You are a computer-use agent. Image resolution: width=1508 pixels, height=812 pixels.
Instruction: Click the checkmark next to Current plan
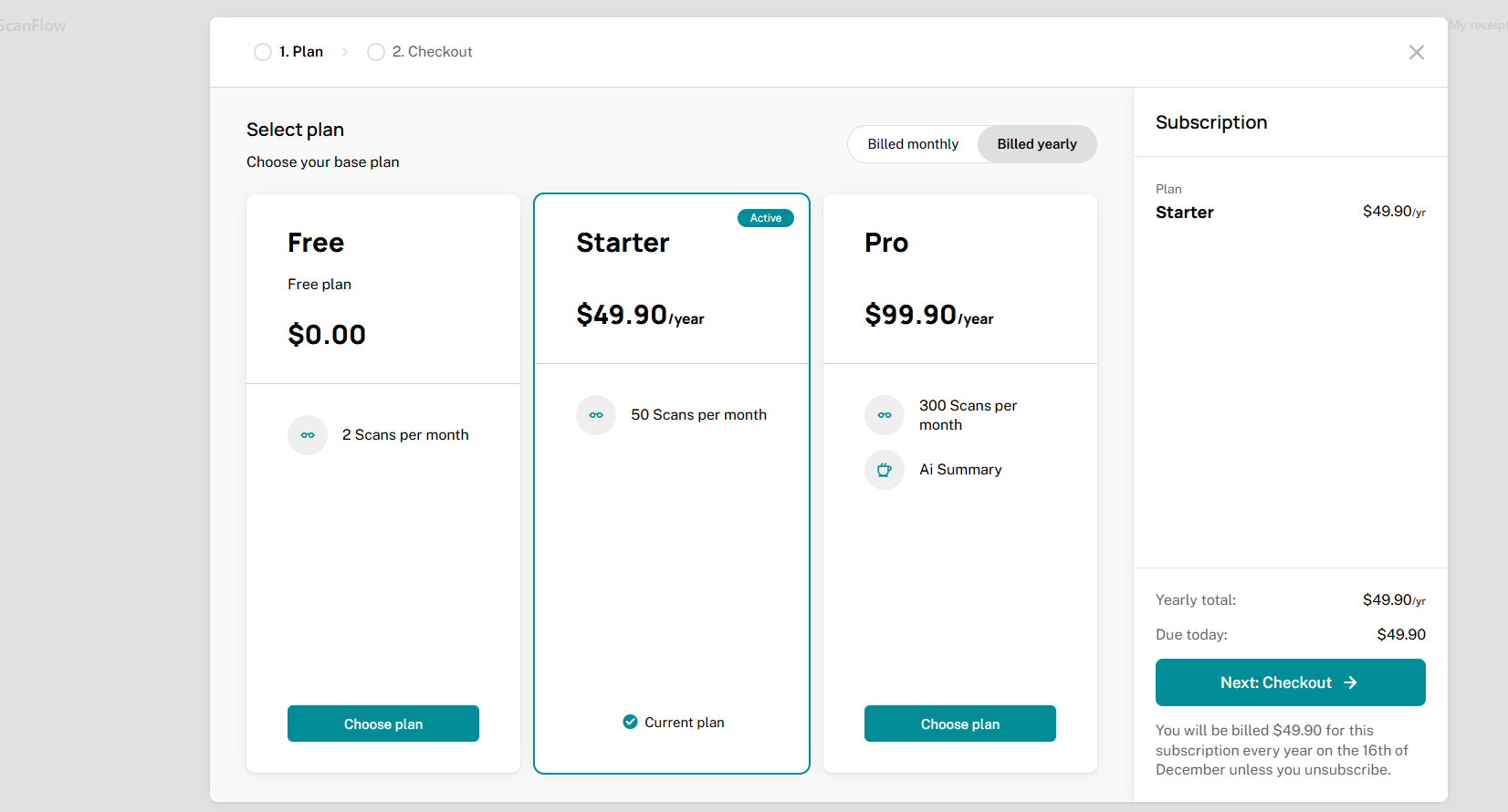pyautogui.click(x=630, y=721)
